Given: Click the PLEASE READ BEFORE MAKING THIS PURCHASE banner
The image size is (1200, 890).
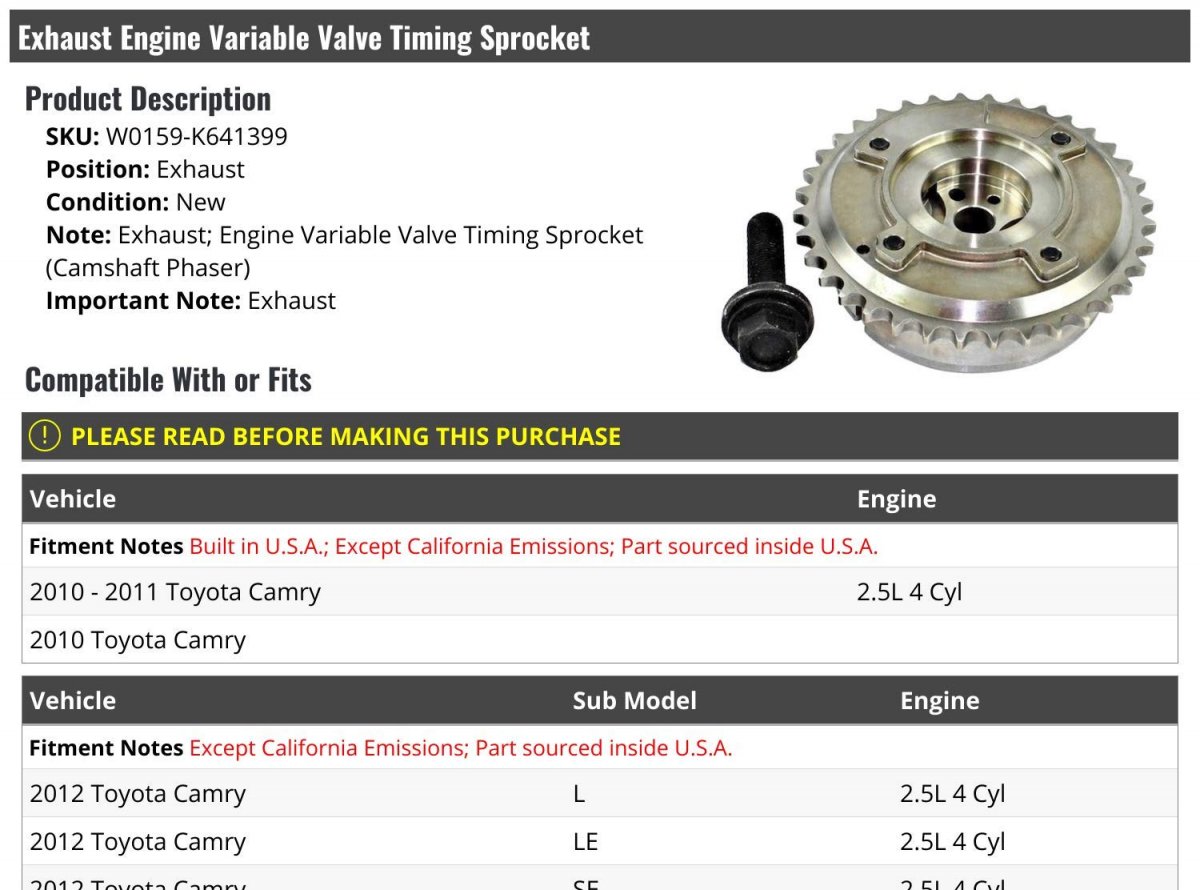Looking at the screenshot, I should tap(600, 436).
